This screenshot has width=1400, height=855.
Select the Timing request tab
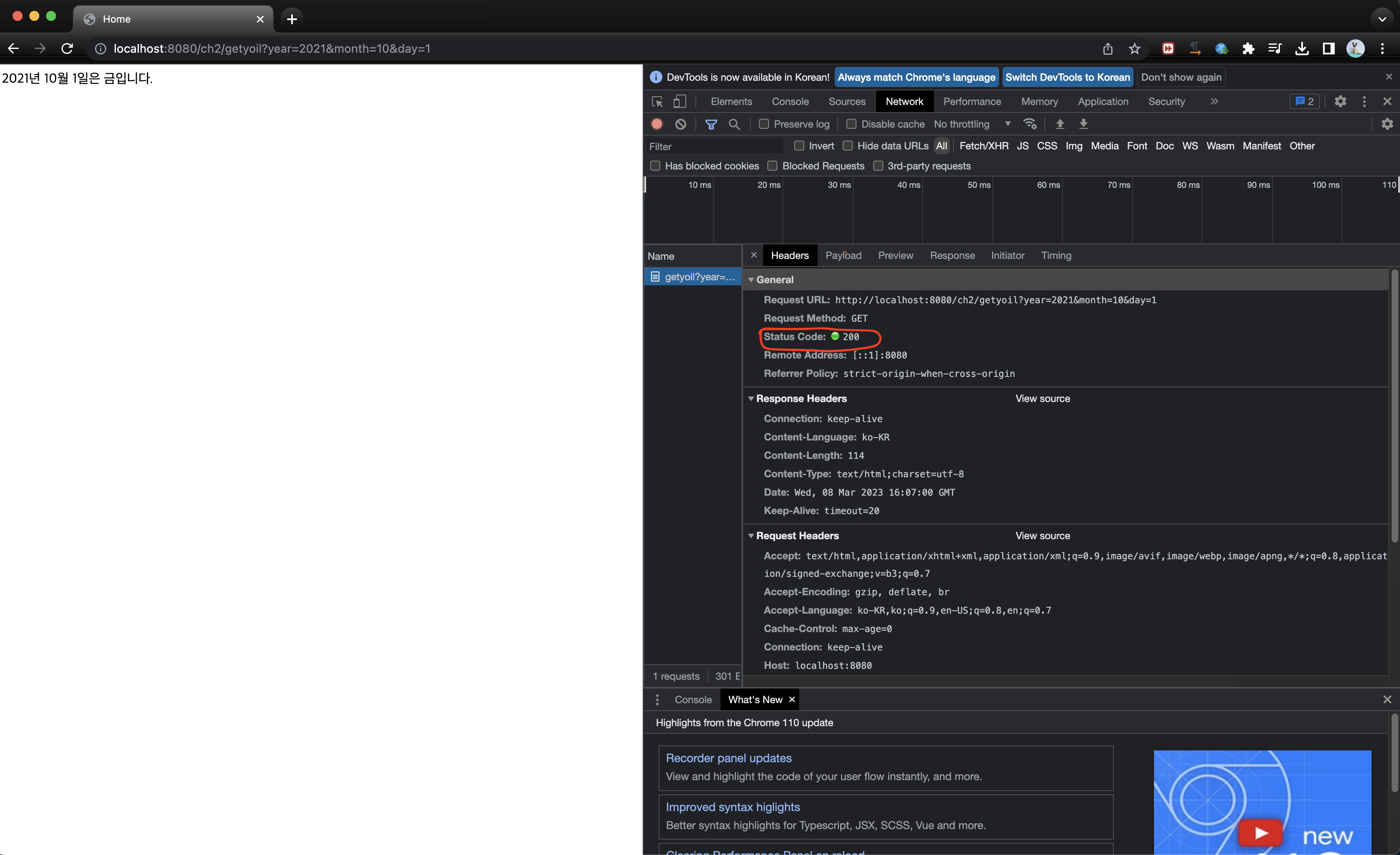click(x=1056, y=256)
